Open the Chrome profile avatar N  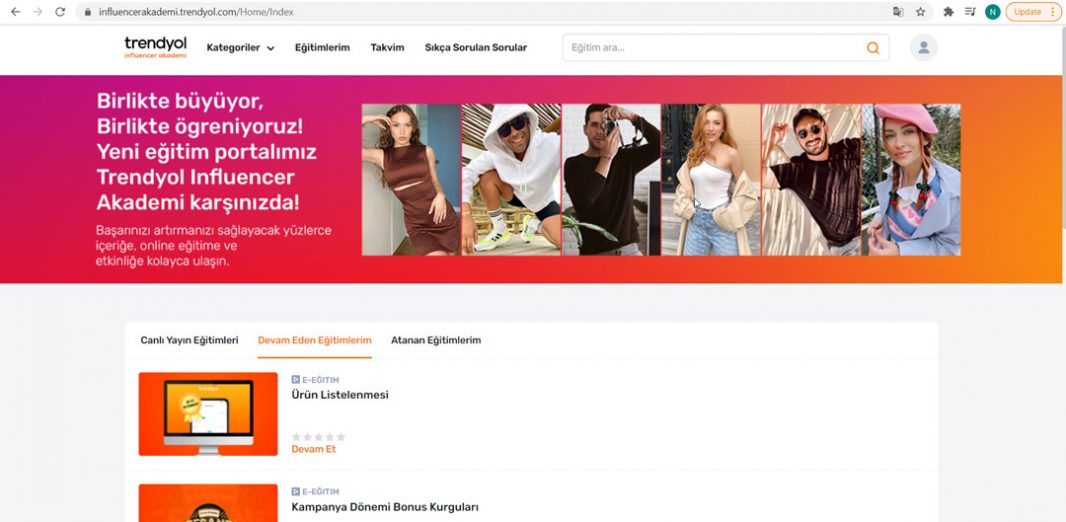pos(993,12)
